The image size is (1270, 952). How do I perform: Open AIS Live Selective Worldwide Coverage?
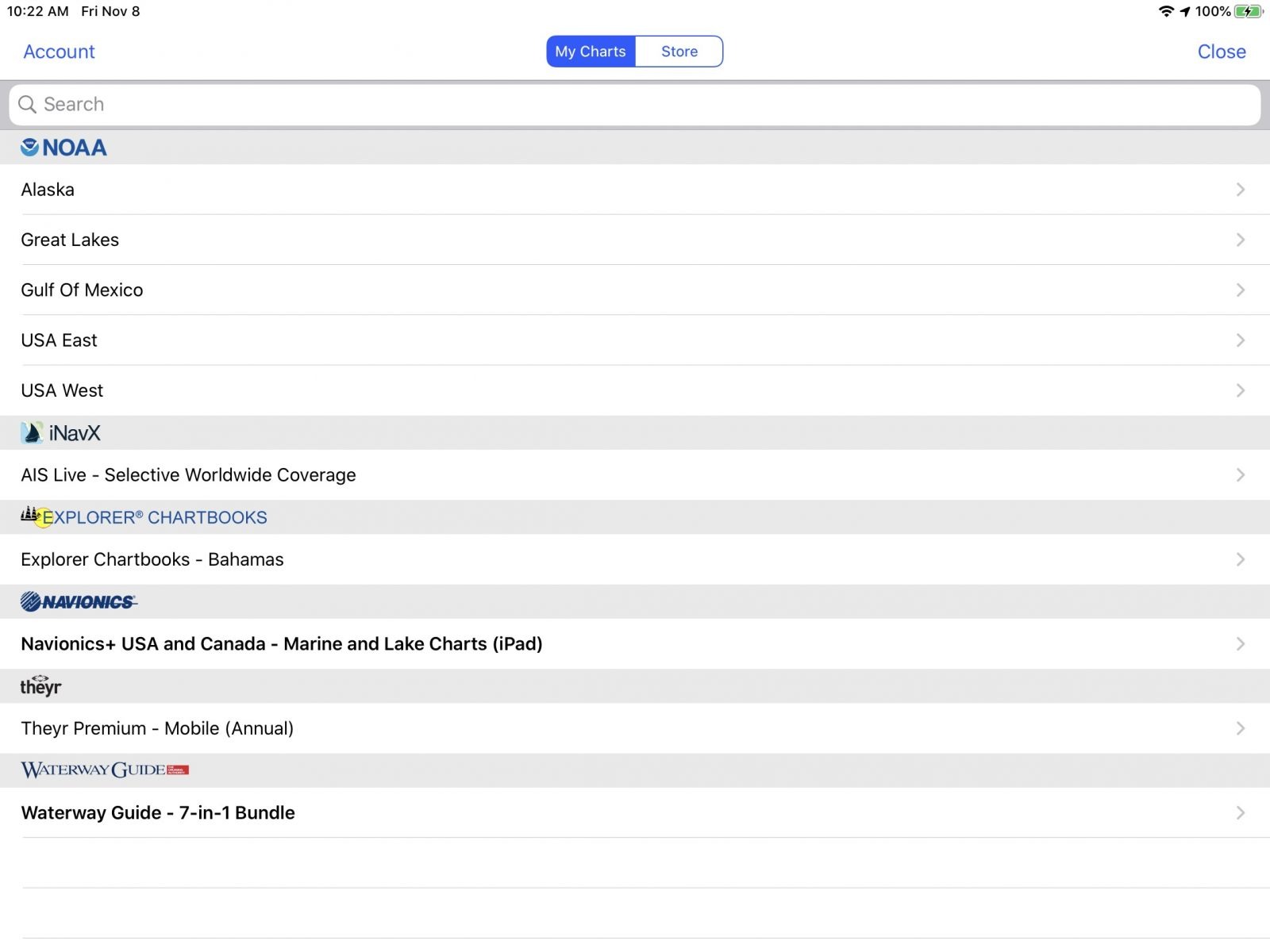(635, 474)
